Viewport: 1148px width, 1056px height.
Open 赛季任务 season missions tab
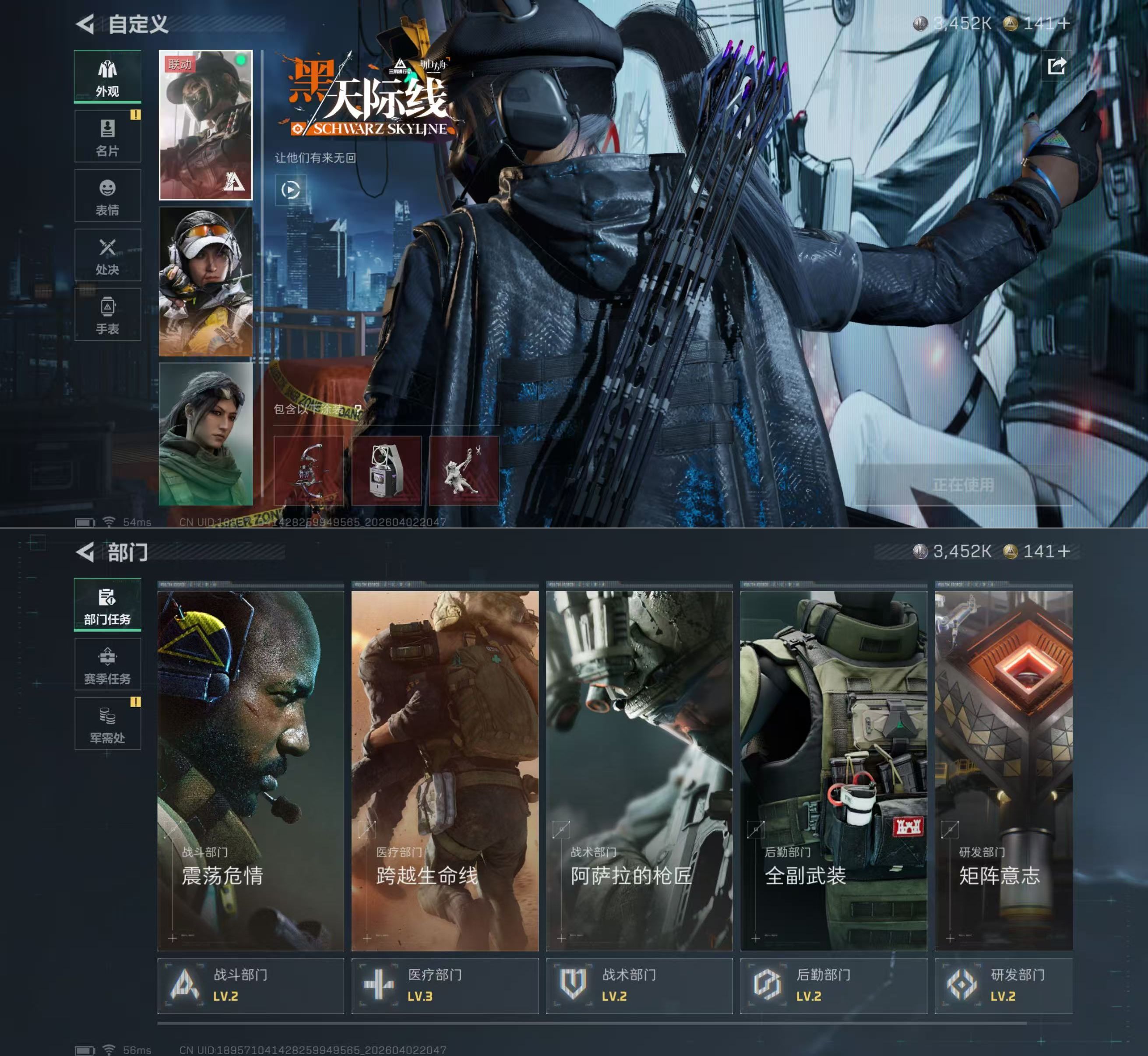(x=107, y=664)
